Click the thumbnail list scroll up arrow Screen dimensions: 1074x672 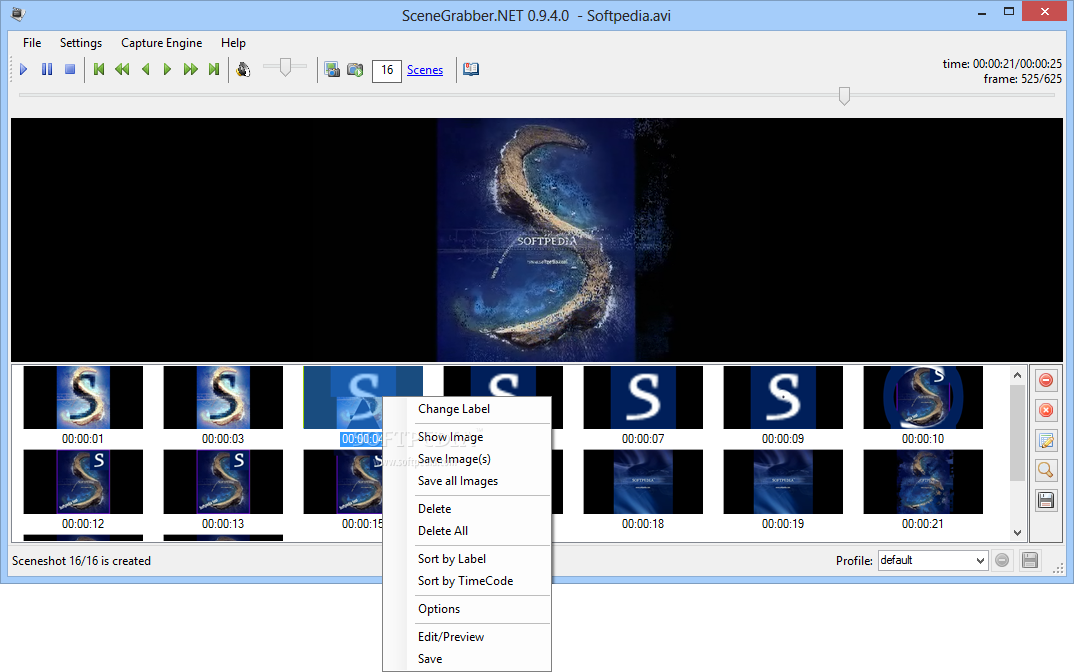1017,375
